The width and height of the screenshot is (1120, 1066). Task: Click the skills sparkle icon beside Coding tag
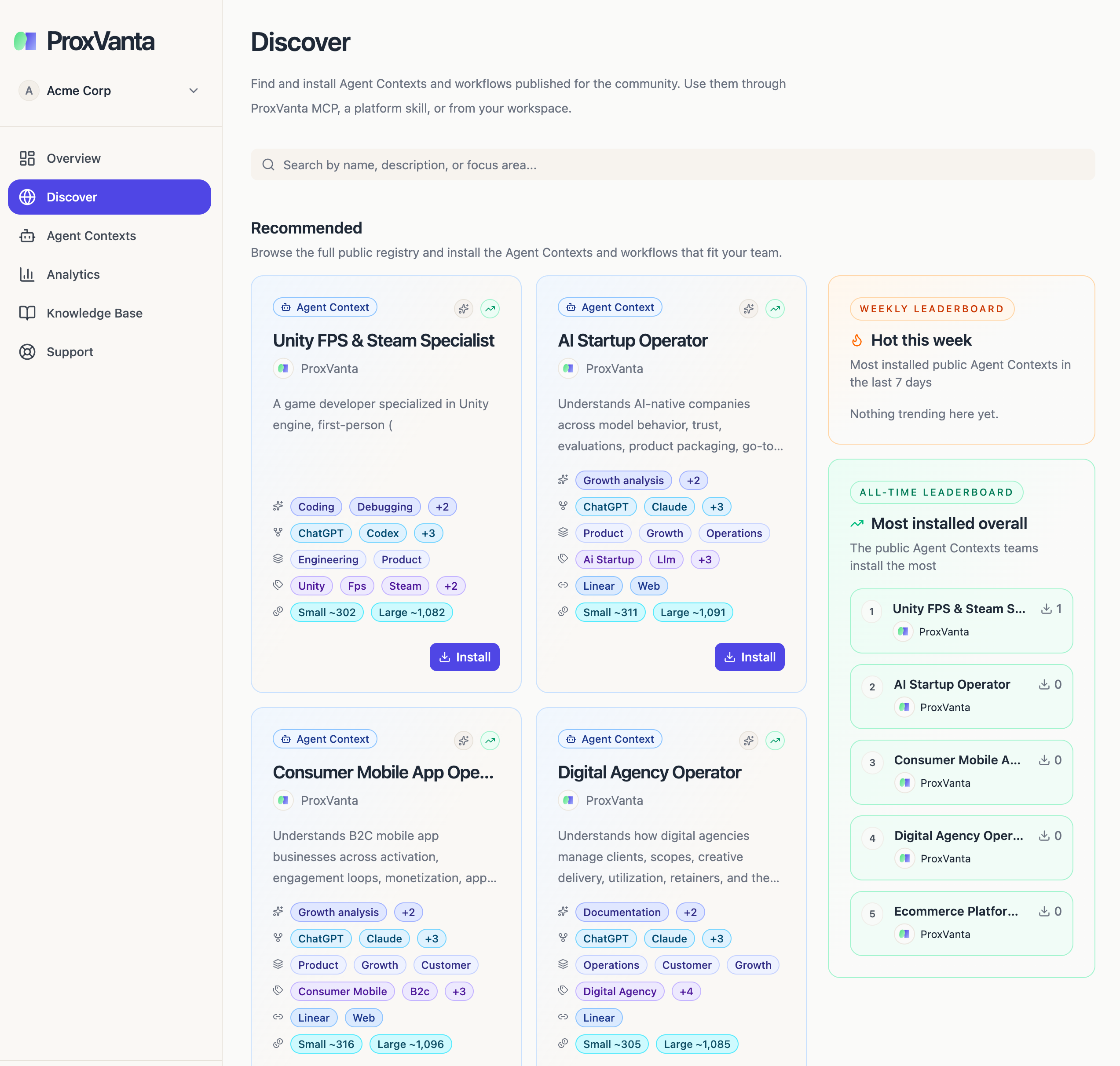coord(278,506)
